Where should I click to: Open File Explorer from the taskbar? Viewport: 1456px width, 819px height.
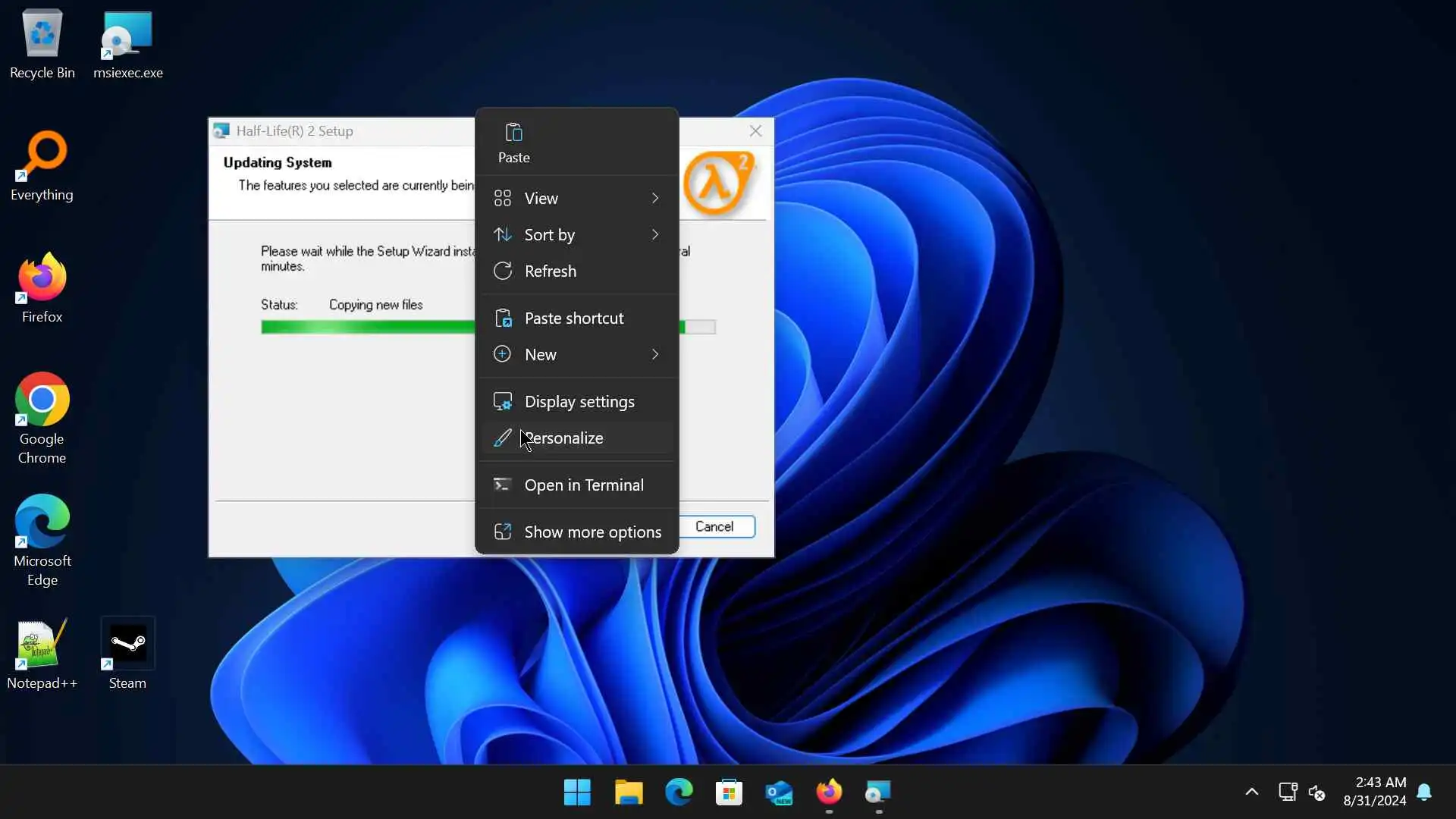(x=628, y=792)
